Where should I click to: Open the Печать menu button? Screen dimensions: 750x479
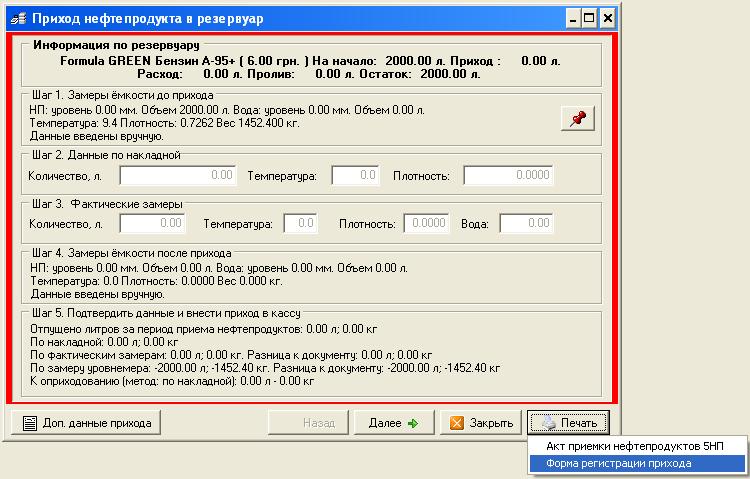pos(568,423)
